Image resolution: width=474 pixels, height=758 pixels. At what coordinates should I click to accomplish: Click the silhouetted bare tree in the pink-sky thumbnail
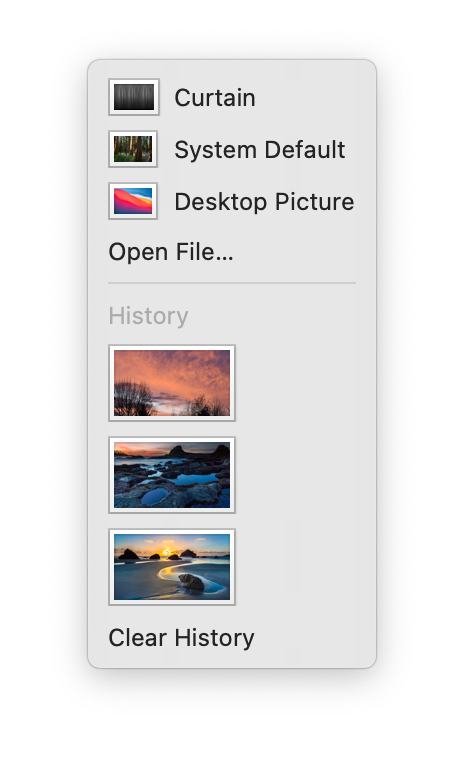pos(133,399)
